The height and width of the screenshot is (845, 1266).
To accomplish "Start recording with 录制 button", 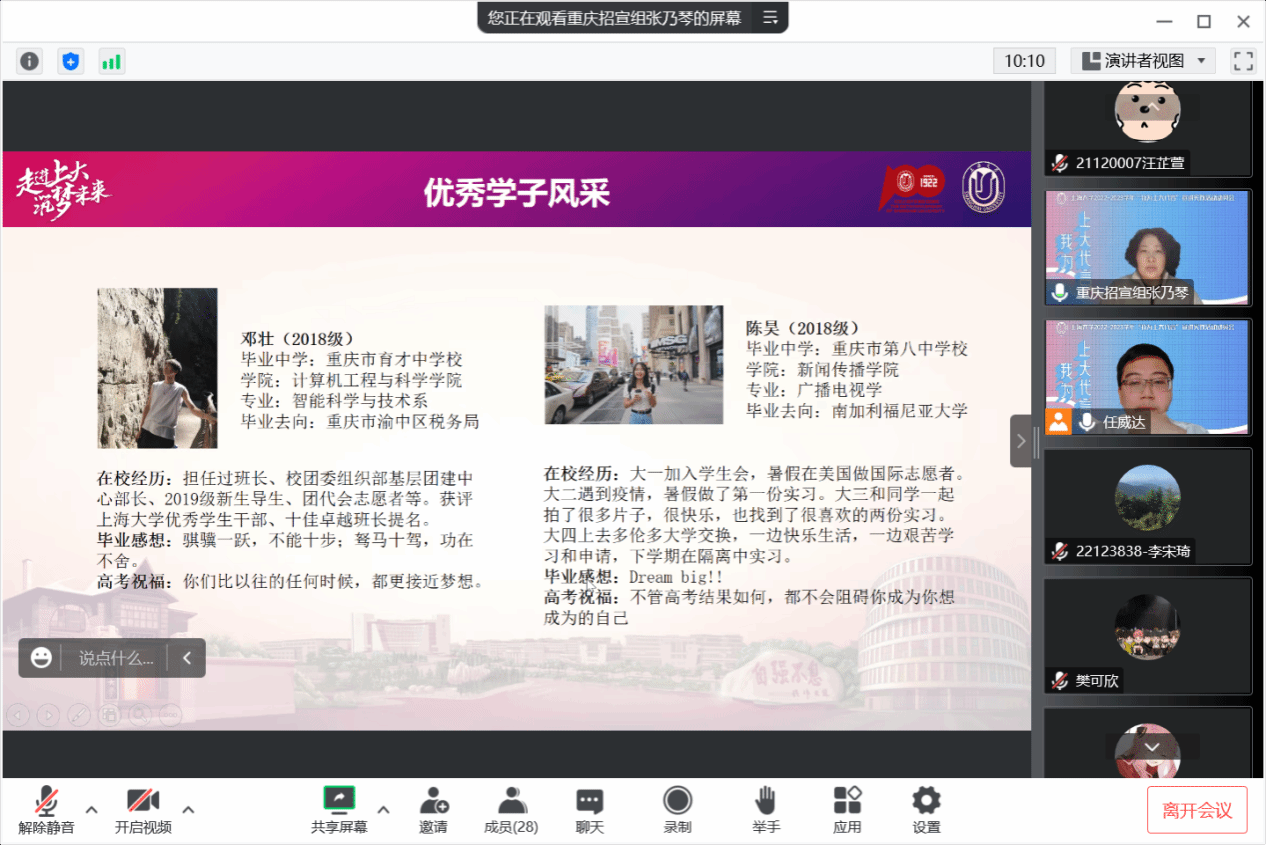I will [x=678, y=809].
